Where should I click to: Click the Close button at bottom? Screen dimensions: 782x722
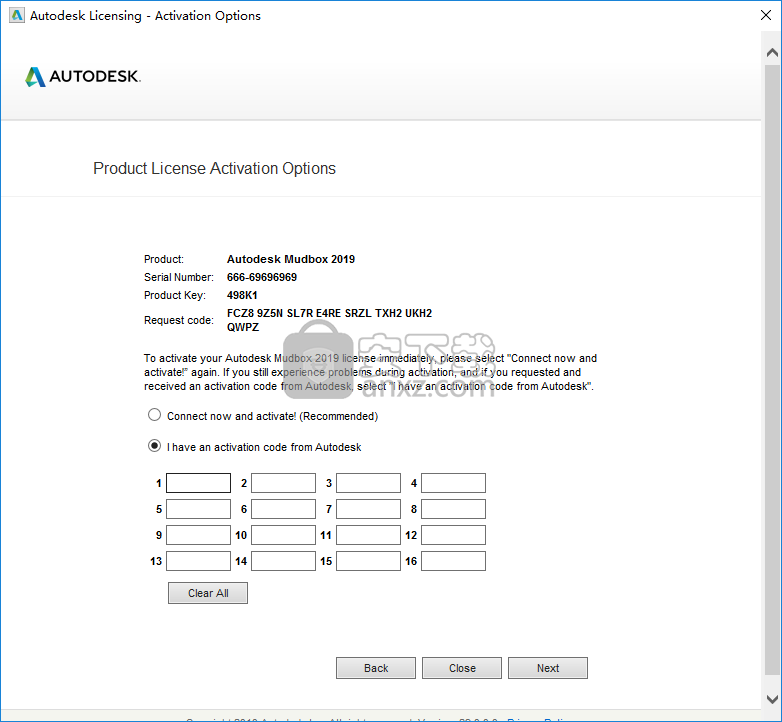tap(462, 668)
